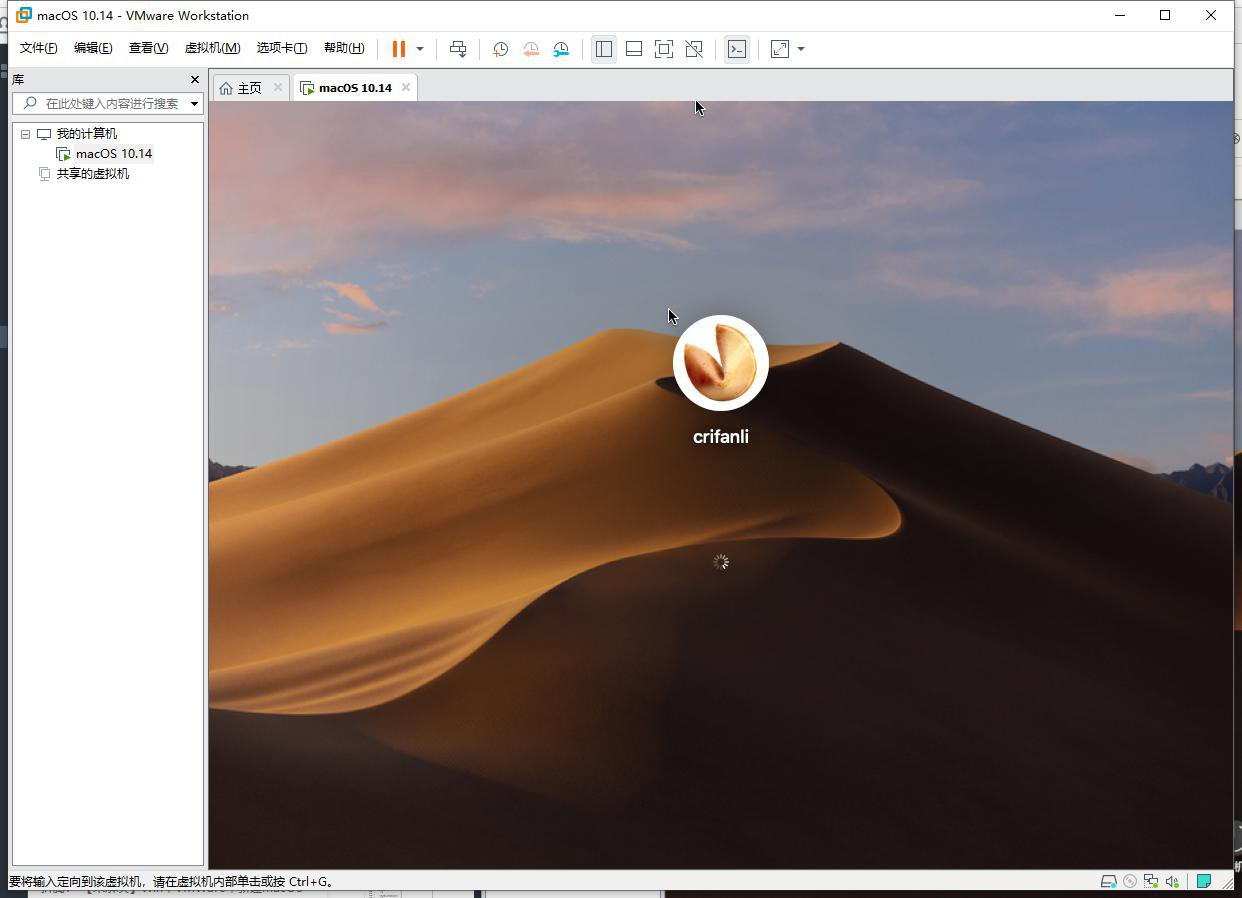This screenshot has height=898, width=1242.
Task: Click the crifanli user avatar
Action: click(x=721, y=363)
